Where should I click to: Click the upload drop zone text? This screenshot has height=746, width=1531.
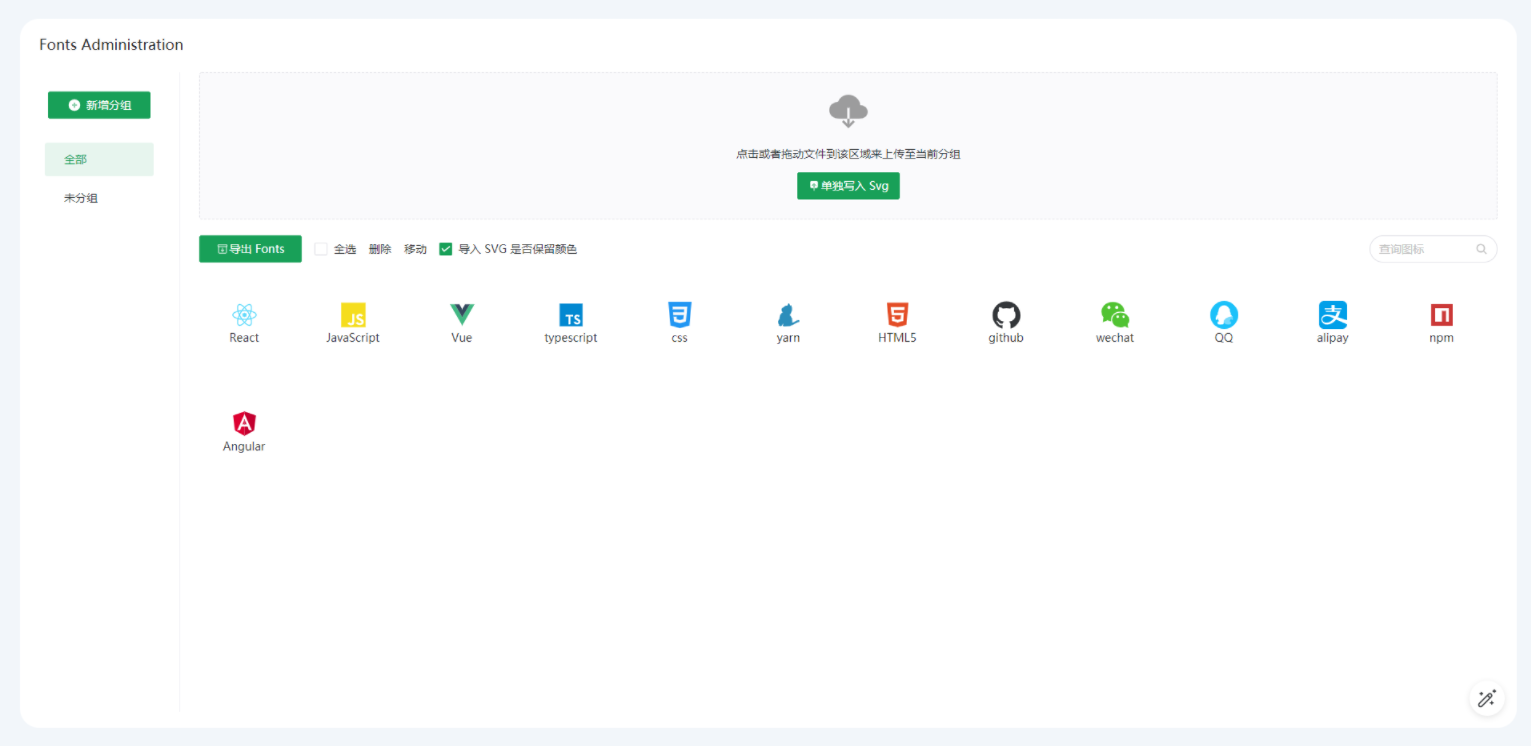tap(848, 154)
